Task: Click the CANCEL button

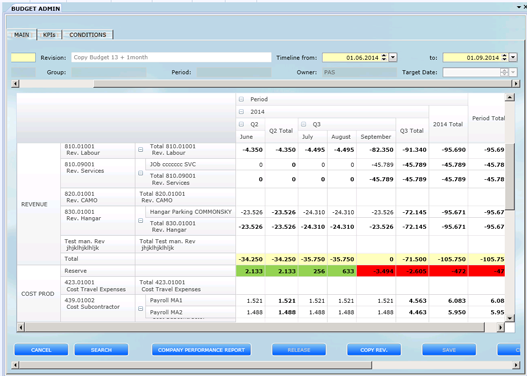Action: [41, 350]
